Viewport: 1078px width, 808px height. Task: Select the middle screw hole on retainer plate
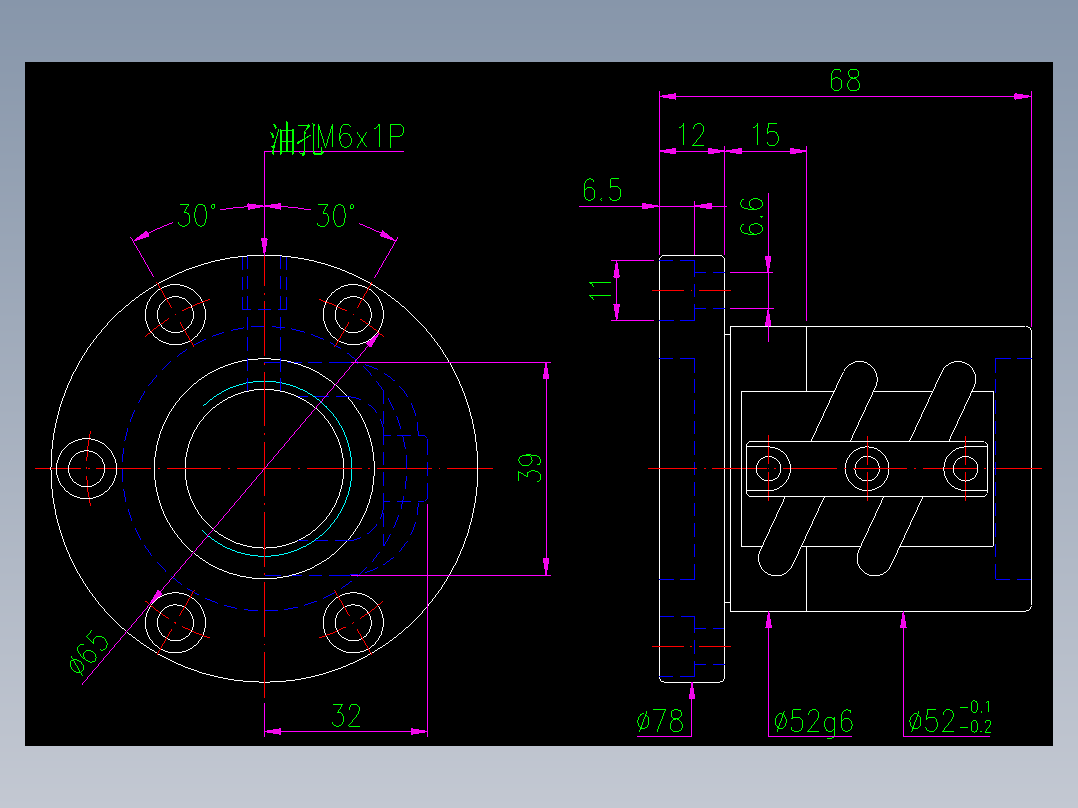[x=867, y=468]
